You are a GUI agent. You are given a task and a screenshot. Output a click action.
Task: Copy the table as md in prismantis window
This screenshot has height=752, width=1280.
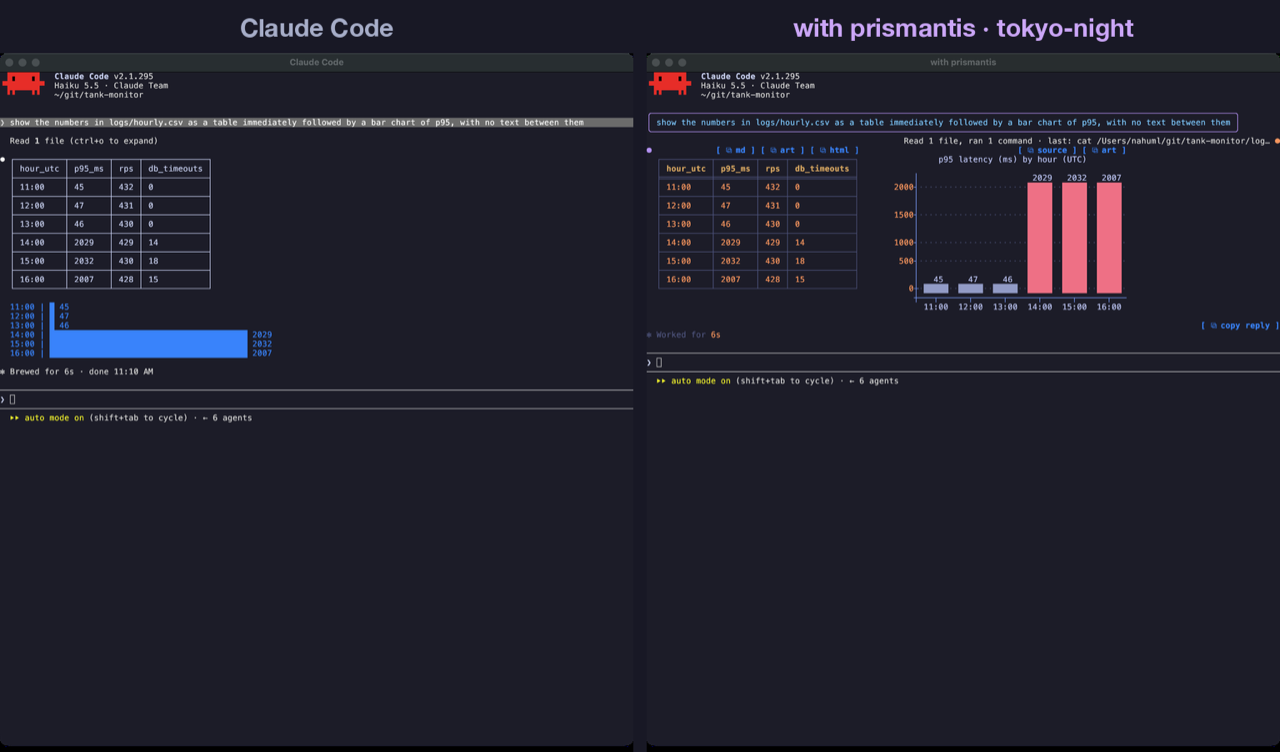coord(735,150)
